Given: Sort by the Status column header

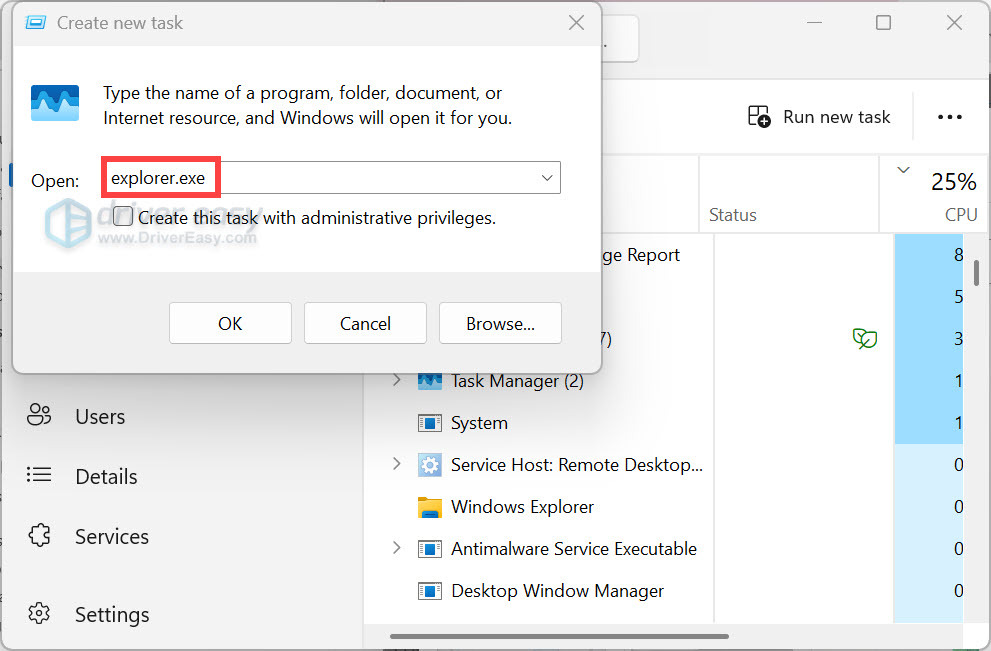Looking at the screenshot, I should (x=789, y=194).
